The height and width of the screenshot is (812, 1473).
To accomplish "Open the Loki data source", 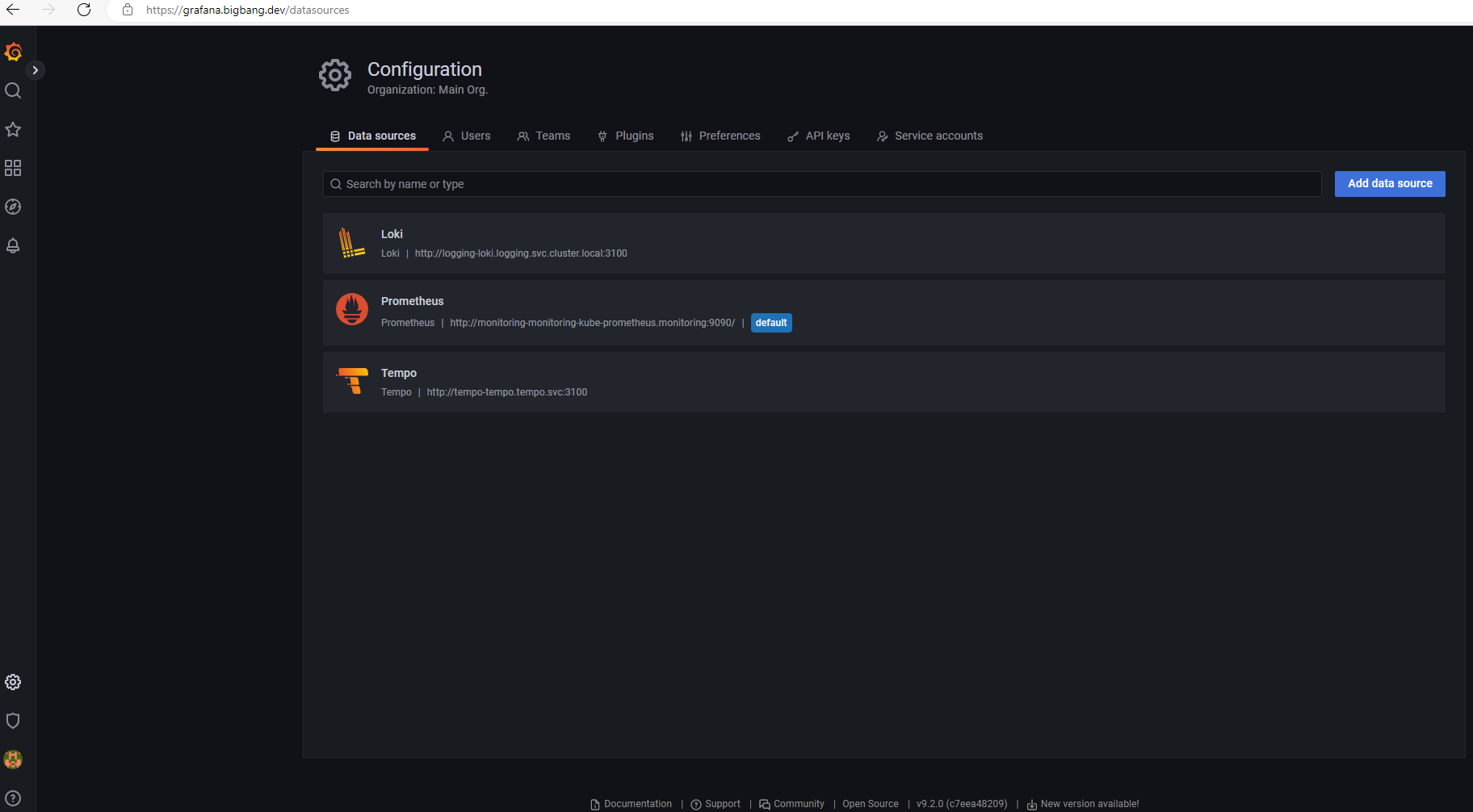I will point(392,234).
